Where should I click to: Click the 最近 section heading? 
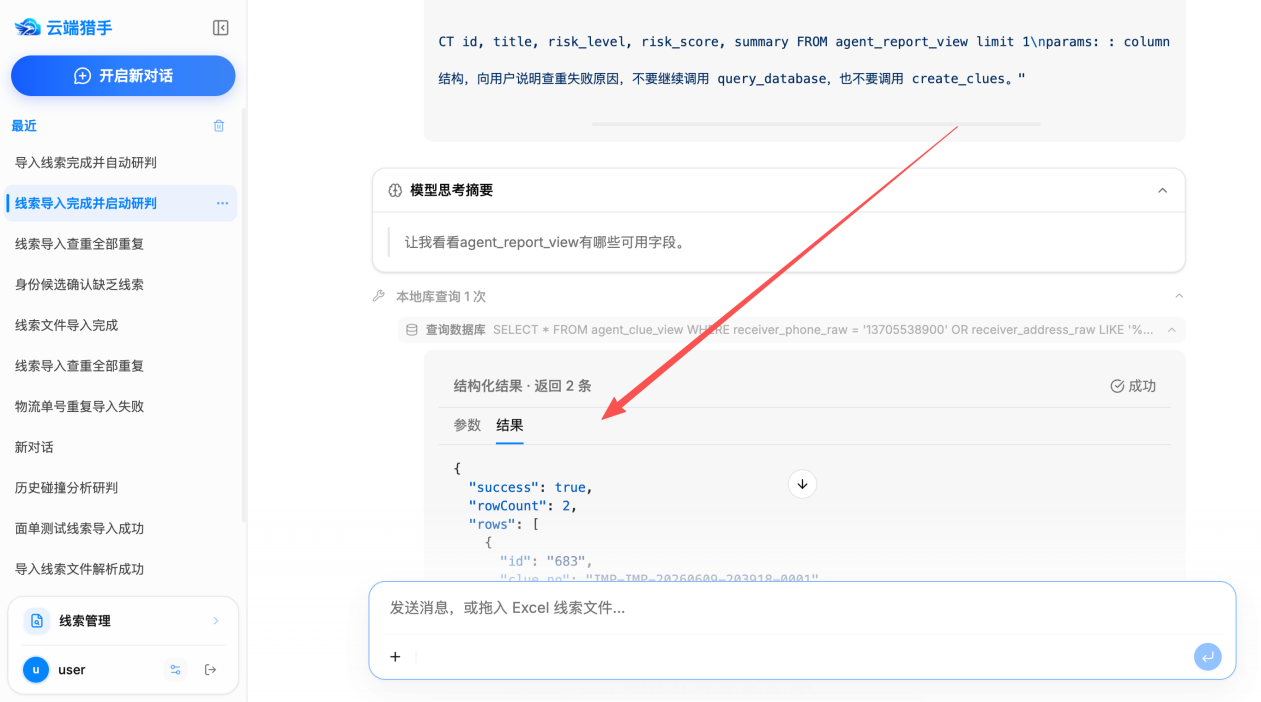tap(24, 126)
